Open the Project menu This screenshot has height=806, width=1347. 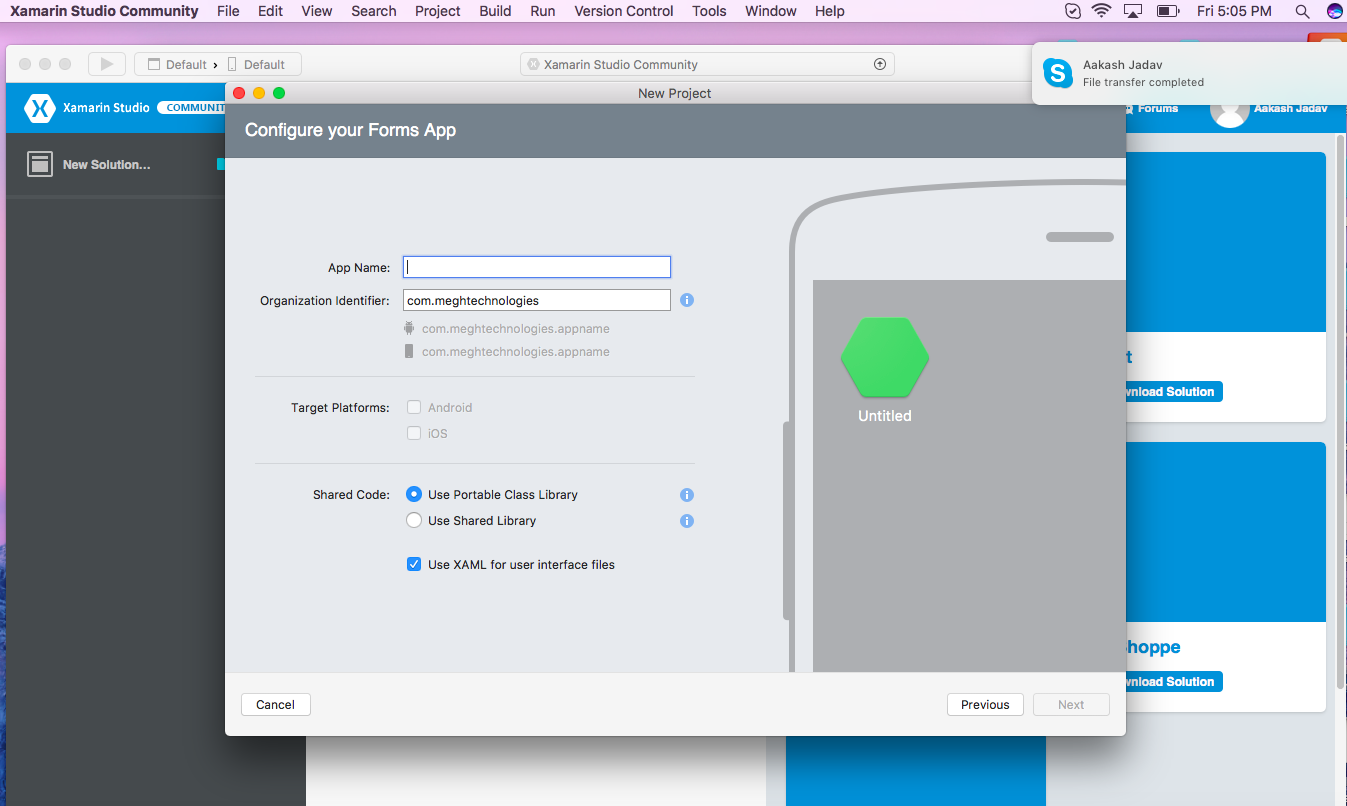(438, 11)
